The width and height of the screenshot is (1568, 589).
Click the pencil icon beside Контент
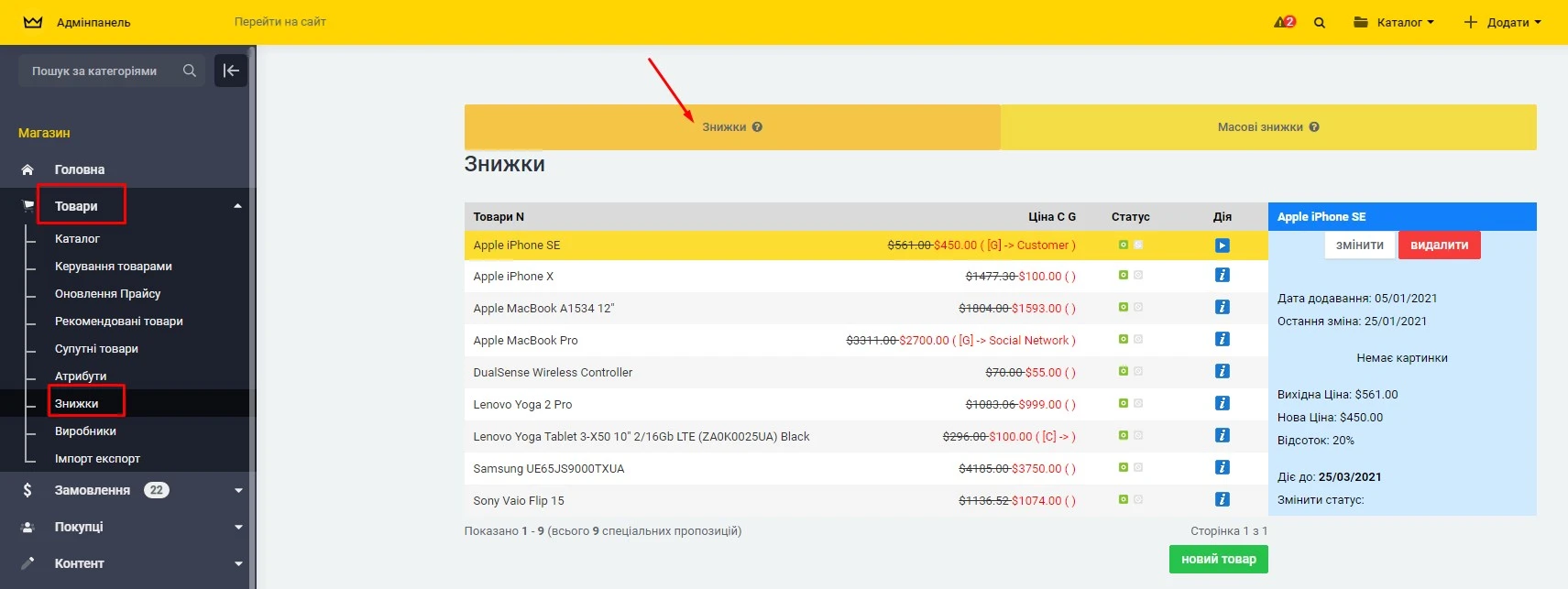click(27, 563)
